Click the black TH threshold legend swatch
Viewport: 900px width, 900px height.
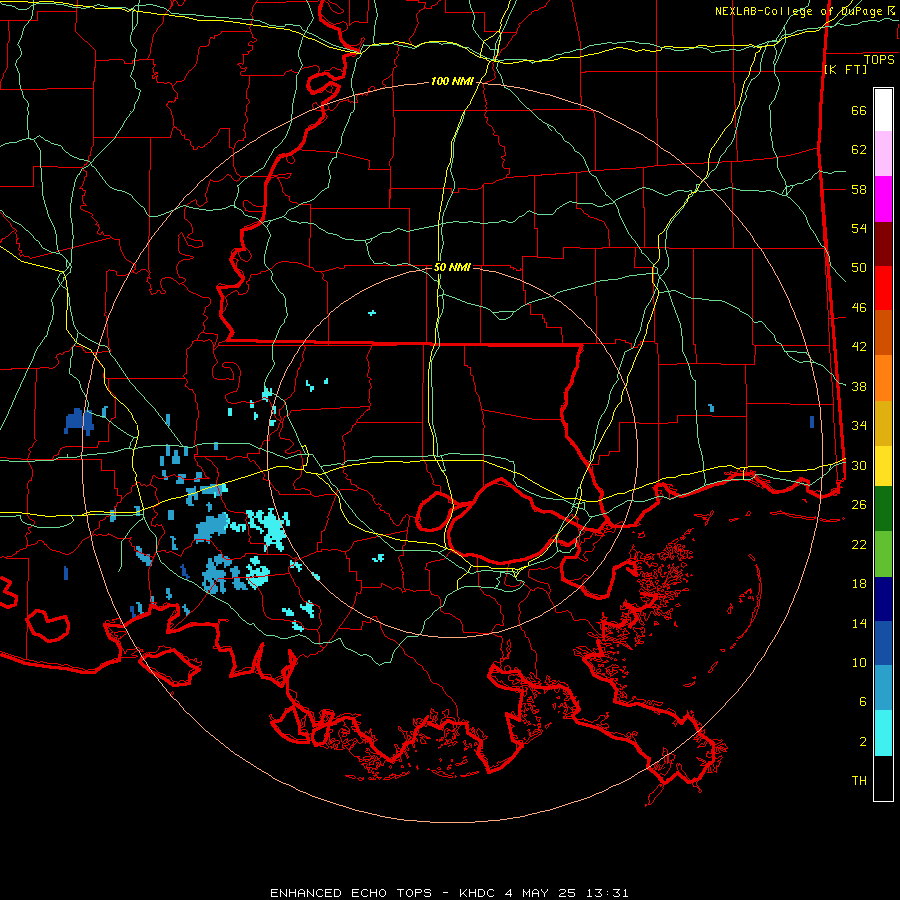coord(883,778)
